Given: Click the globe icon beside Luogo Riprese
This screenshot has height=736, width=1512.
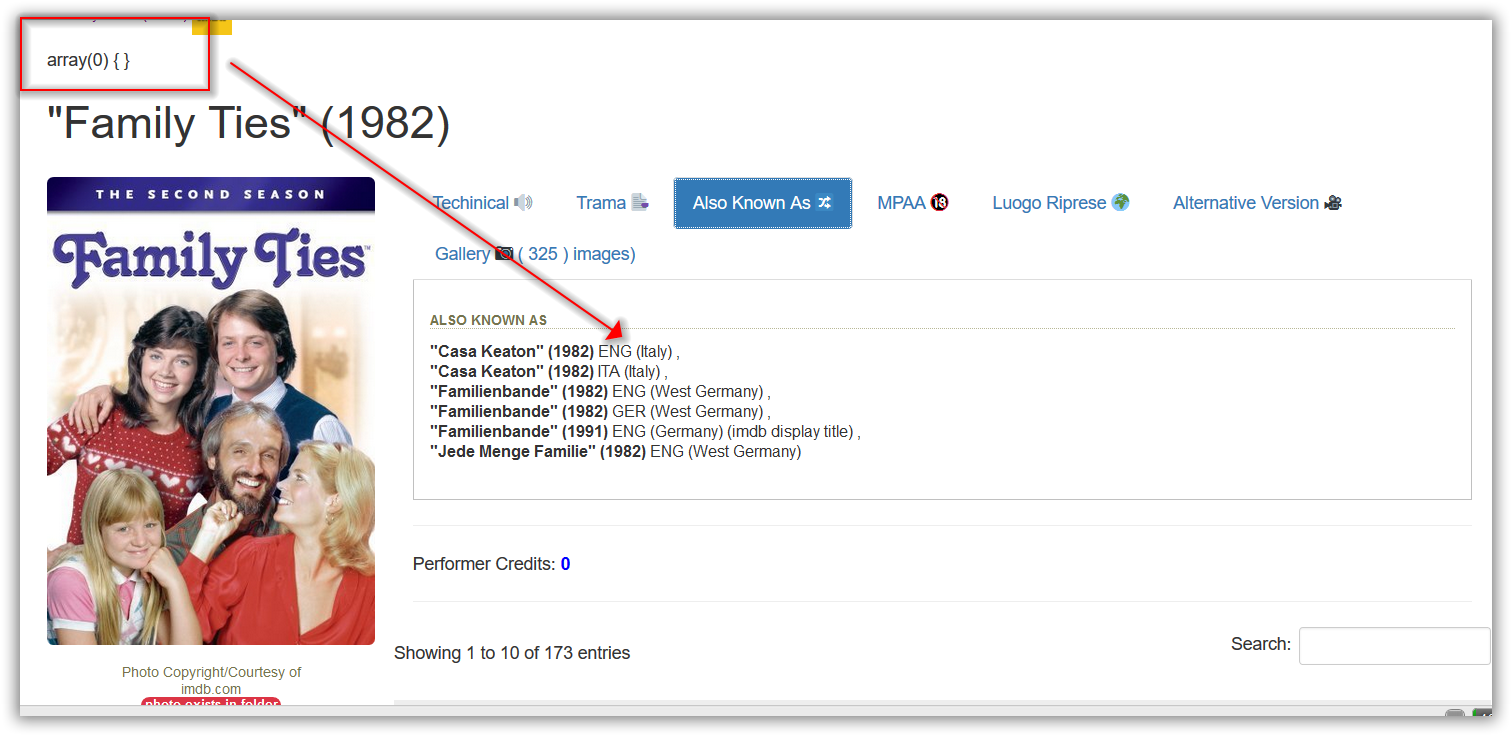Looking at the screenshot, I should click(x=1120, y=203).
